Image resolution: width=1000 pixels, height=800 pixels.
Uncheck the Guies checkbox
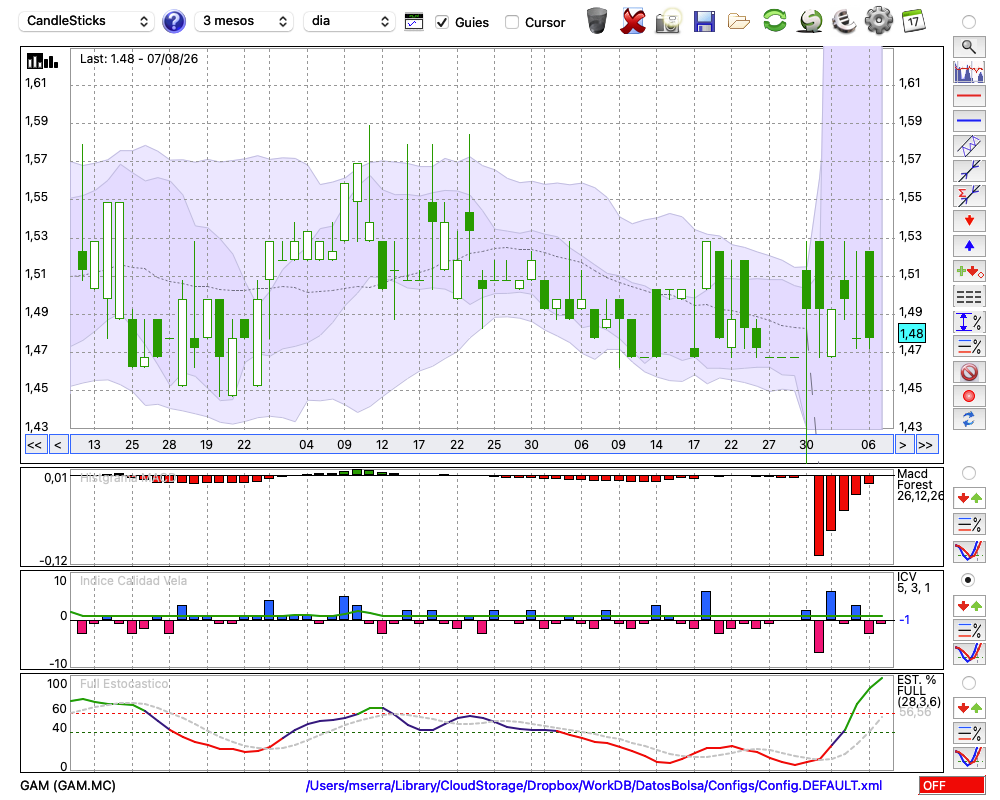(442, 22)
